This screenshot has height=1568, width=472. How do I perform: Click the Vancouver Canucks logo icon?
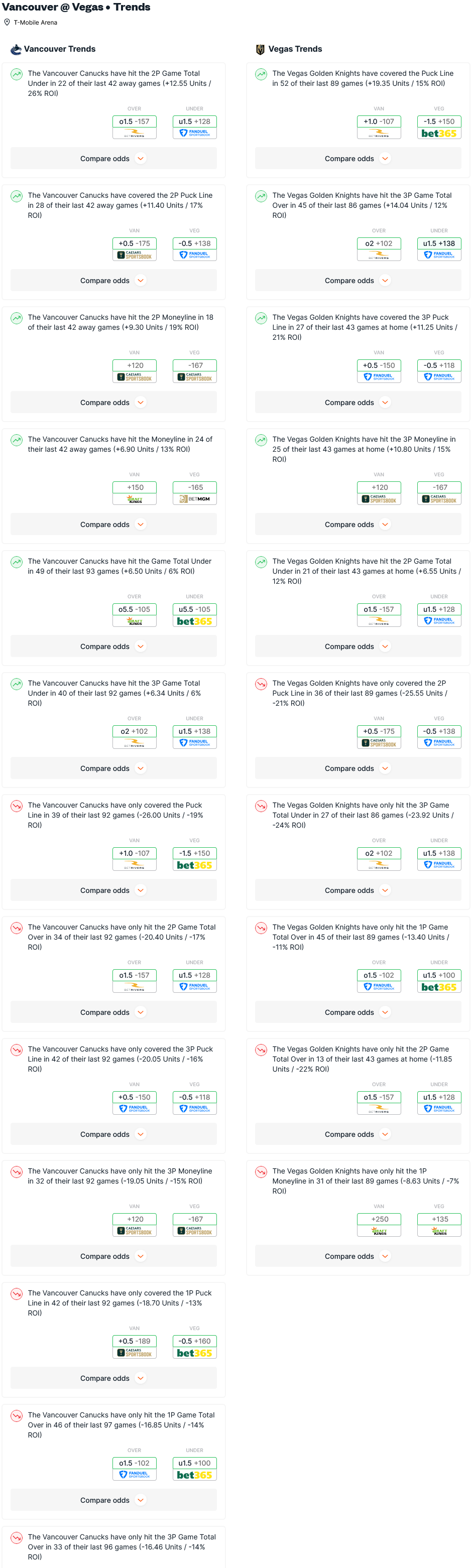coord(16,49)
